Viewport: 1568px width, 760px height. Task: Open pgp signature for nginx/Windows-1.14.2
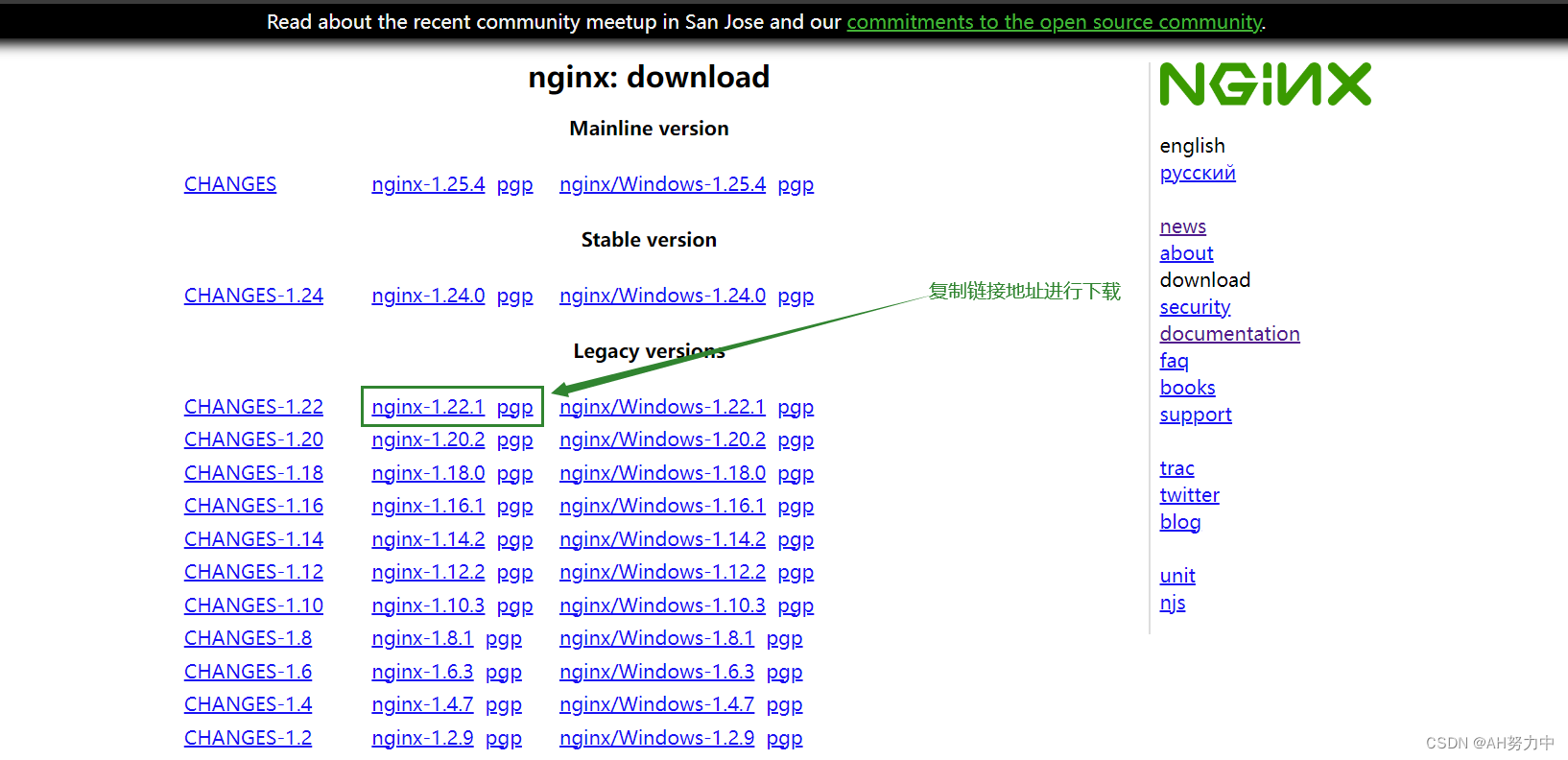(796, 539)
